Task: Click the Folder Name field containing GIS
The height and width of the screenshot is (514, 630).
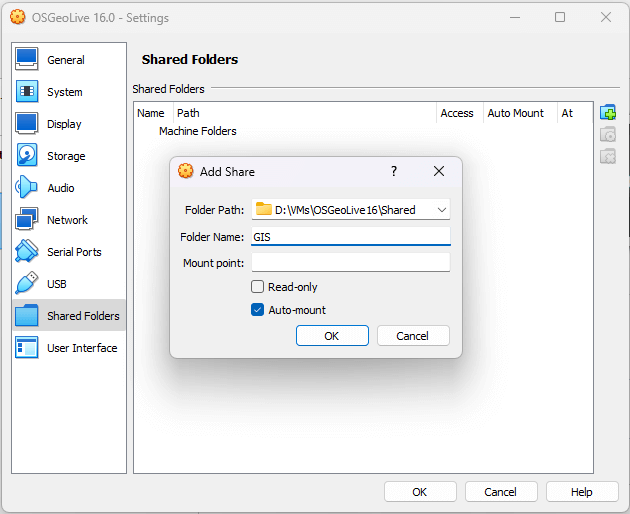Action: coord(351,236)
